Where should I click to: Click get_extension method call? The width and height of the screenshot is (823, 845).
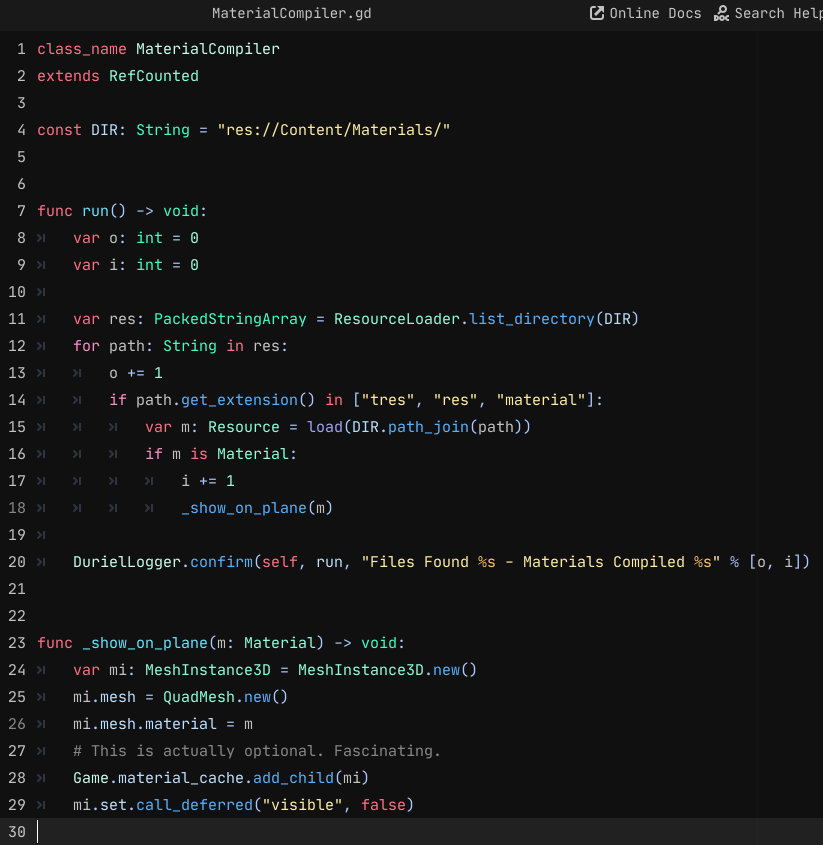tap(239, 400)
